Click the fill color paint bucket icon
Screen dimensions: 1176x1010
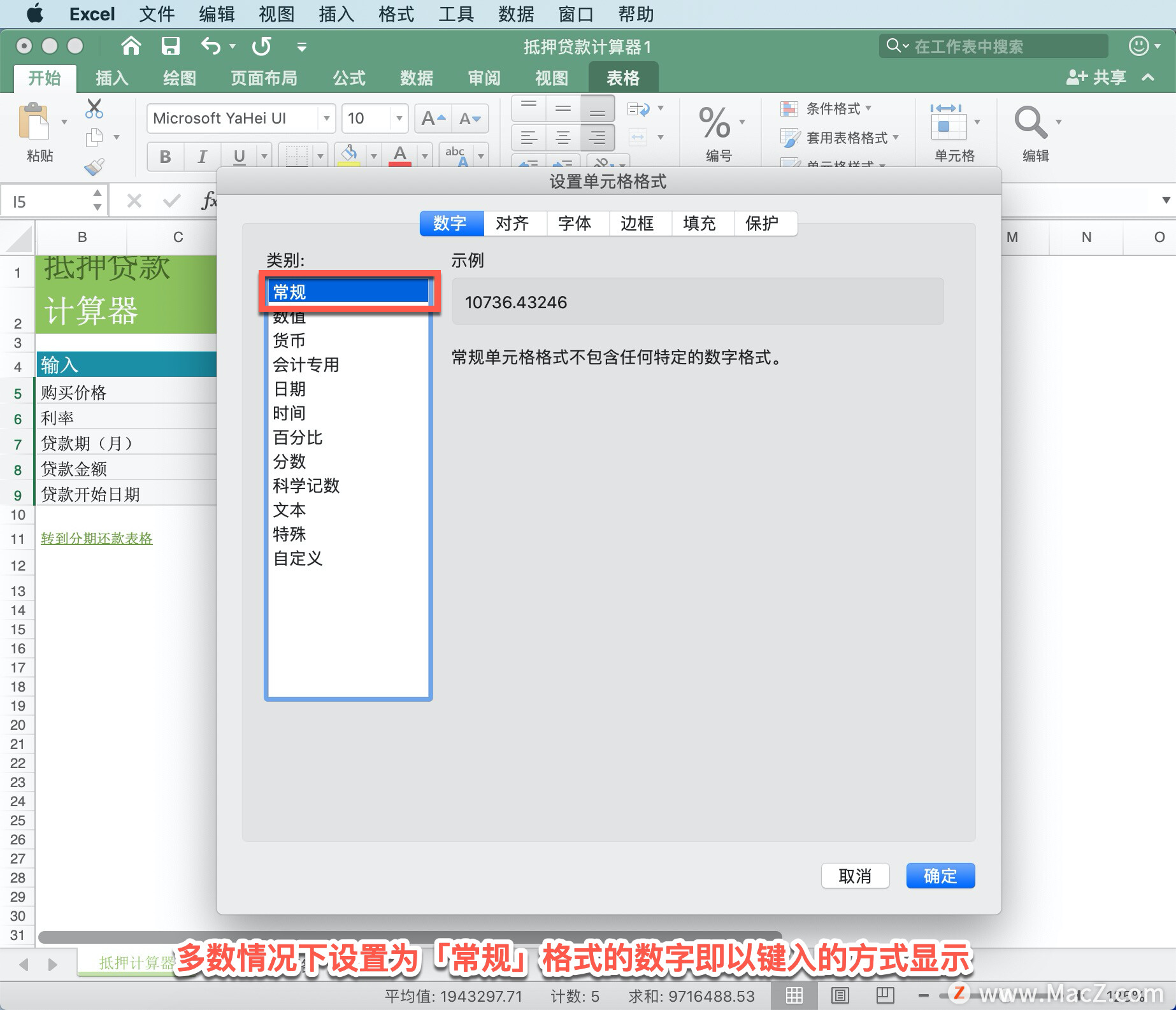coord(349,154)
